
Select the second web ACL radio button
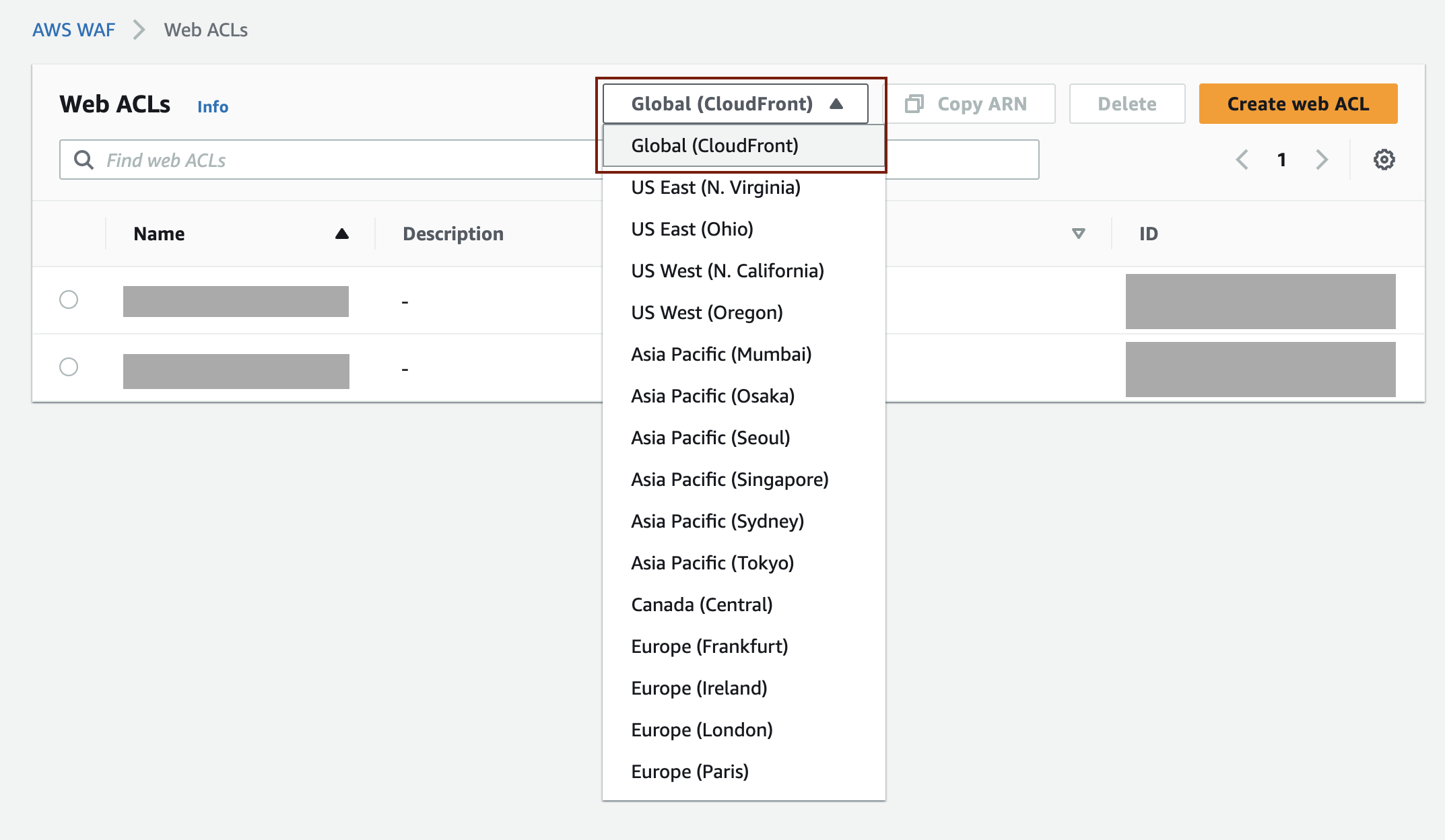point(69,367)
